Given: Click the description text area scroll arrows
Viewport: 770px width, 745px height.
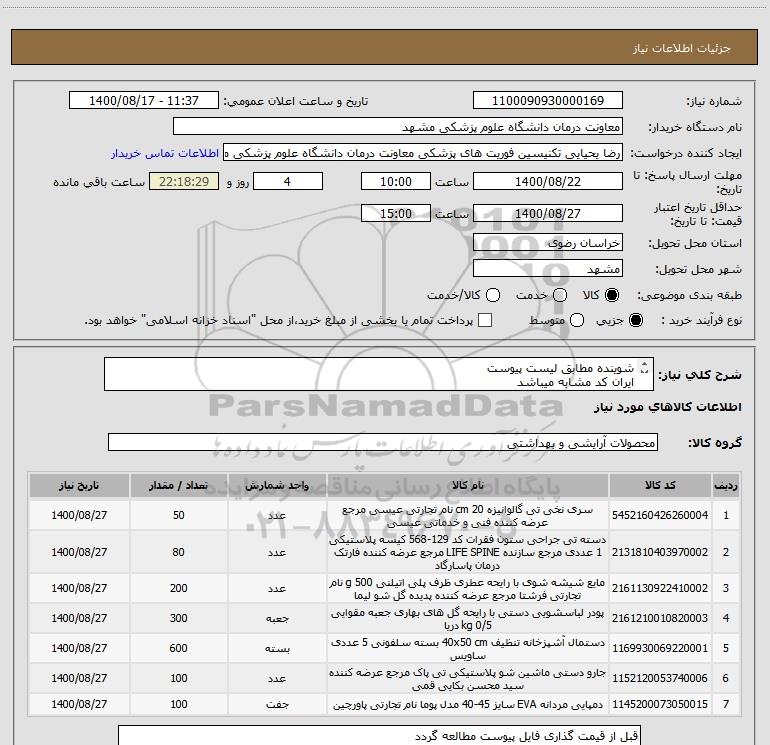Looking at the screenshot, I should [x=645, y=368].
